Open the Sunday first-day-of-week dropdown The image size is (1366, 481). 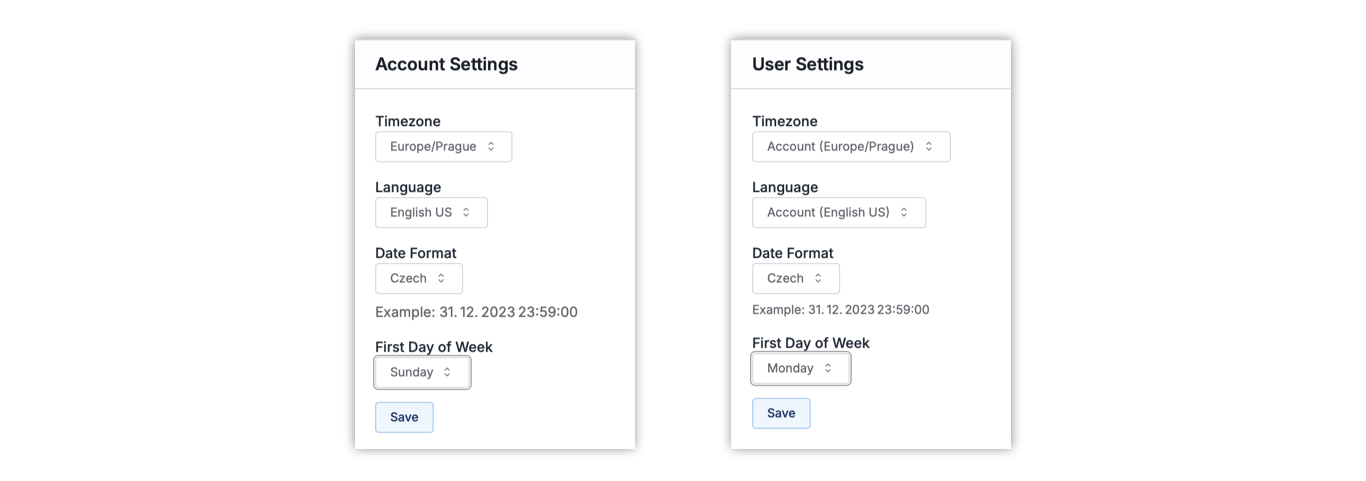coord(421,373)
